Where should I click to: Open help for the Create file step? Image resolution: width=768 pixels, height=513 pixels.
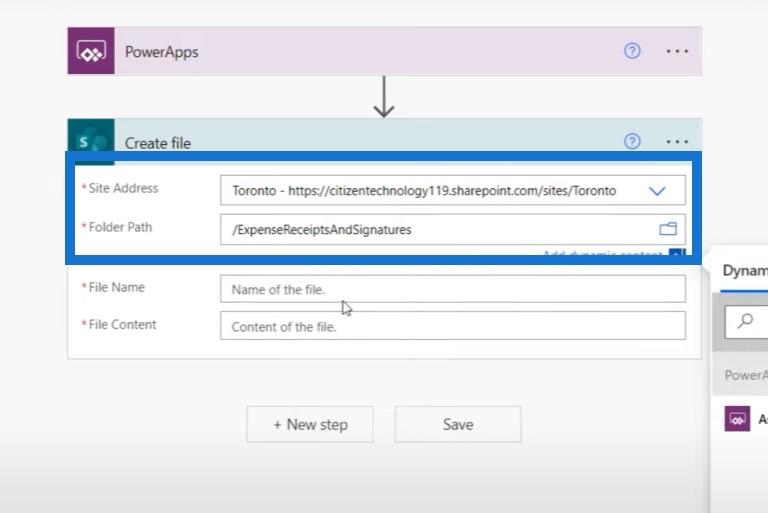coord(632,142)
